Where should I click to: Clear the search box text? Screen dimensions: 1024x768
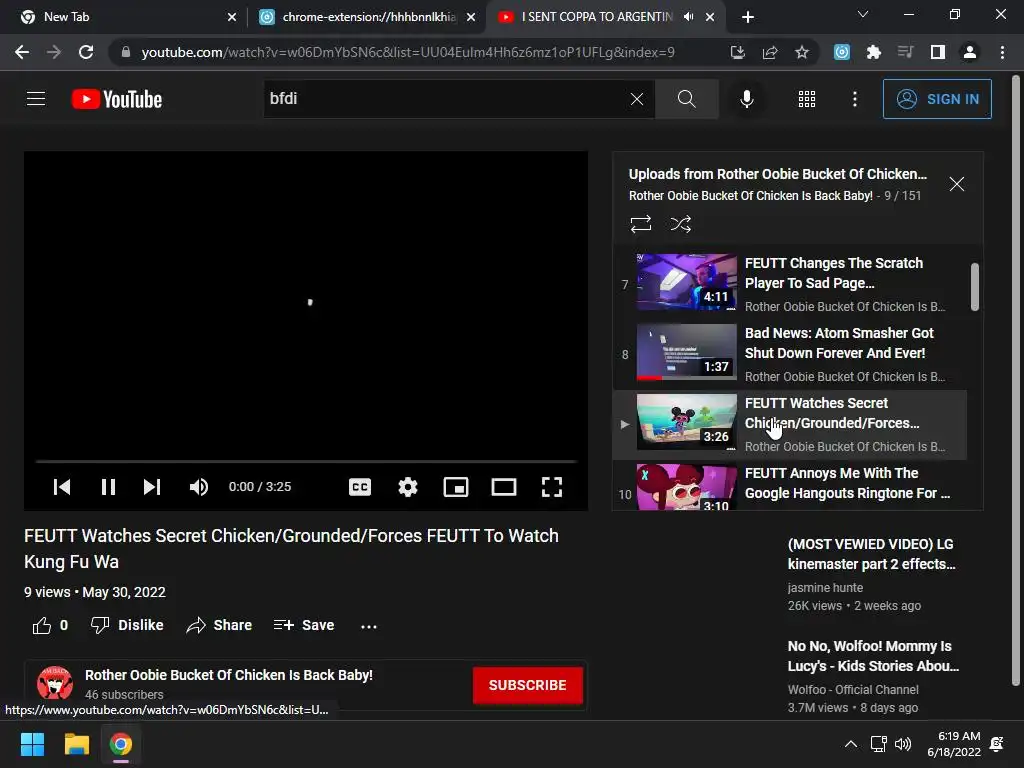pyautogui.click(x=637, y=99)
